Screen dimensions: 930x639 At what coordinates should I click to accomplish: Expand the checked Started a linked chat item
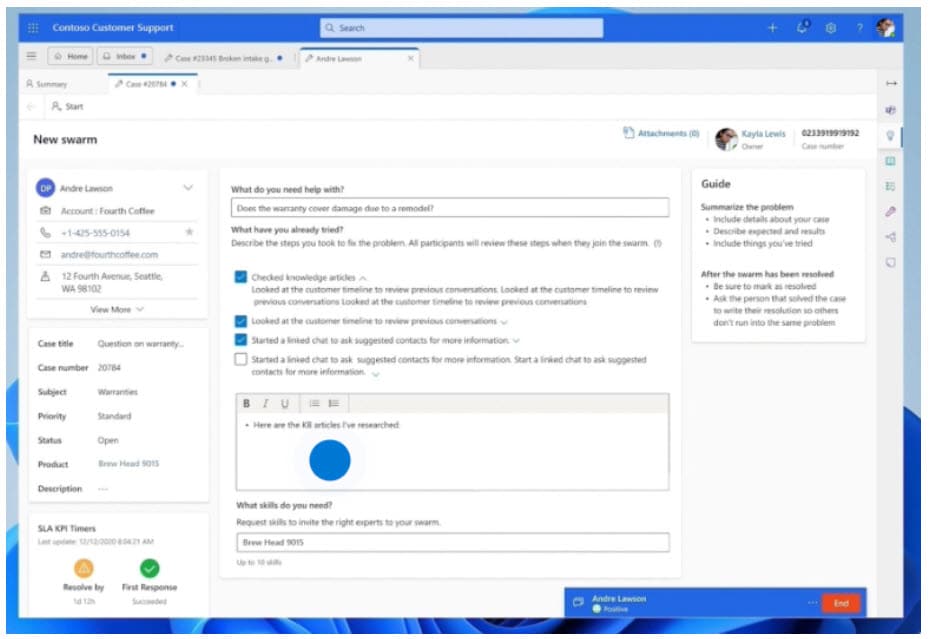516,341
